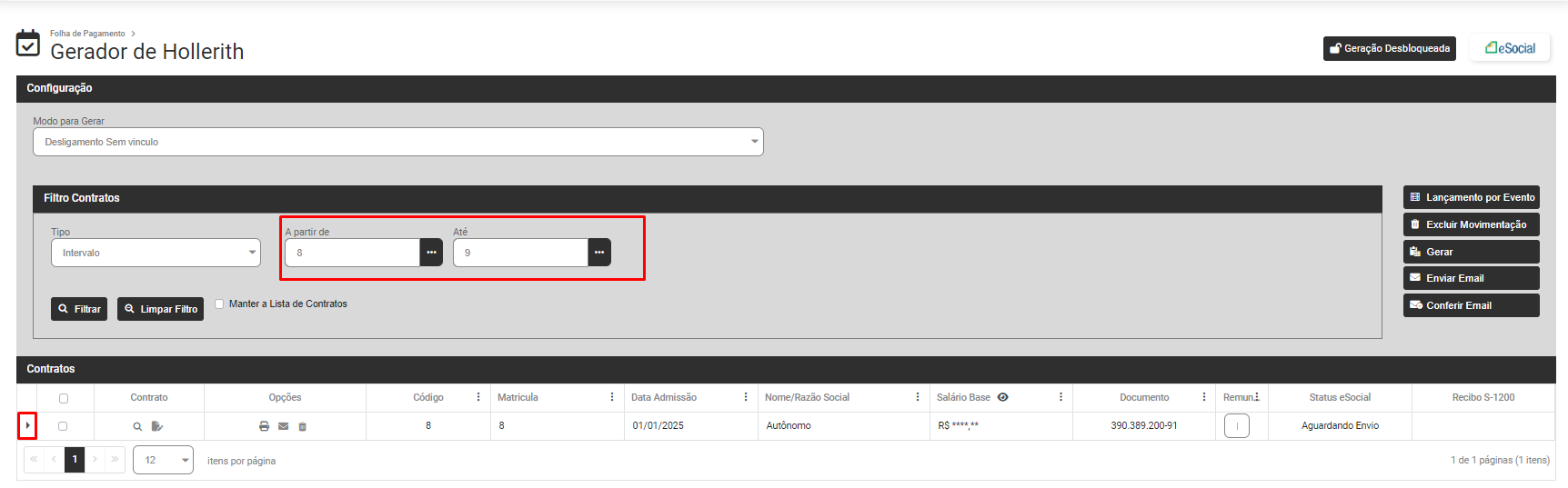Open the Salário Base column menu
The image size is (1568, 488).
pyautogui.click(x=1060, y=397)
